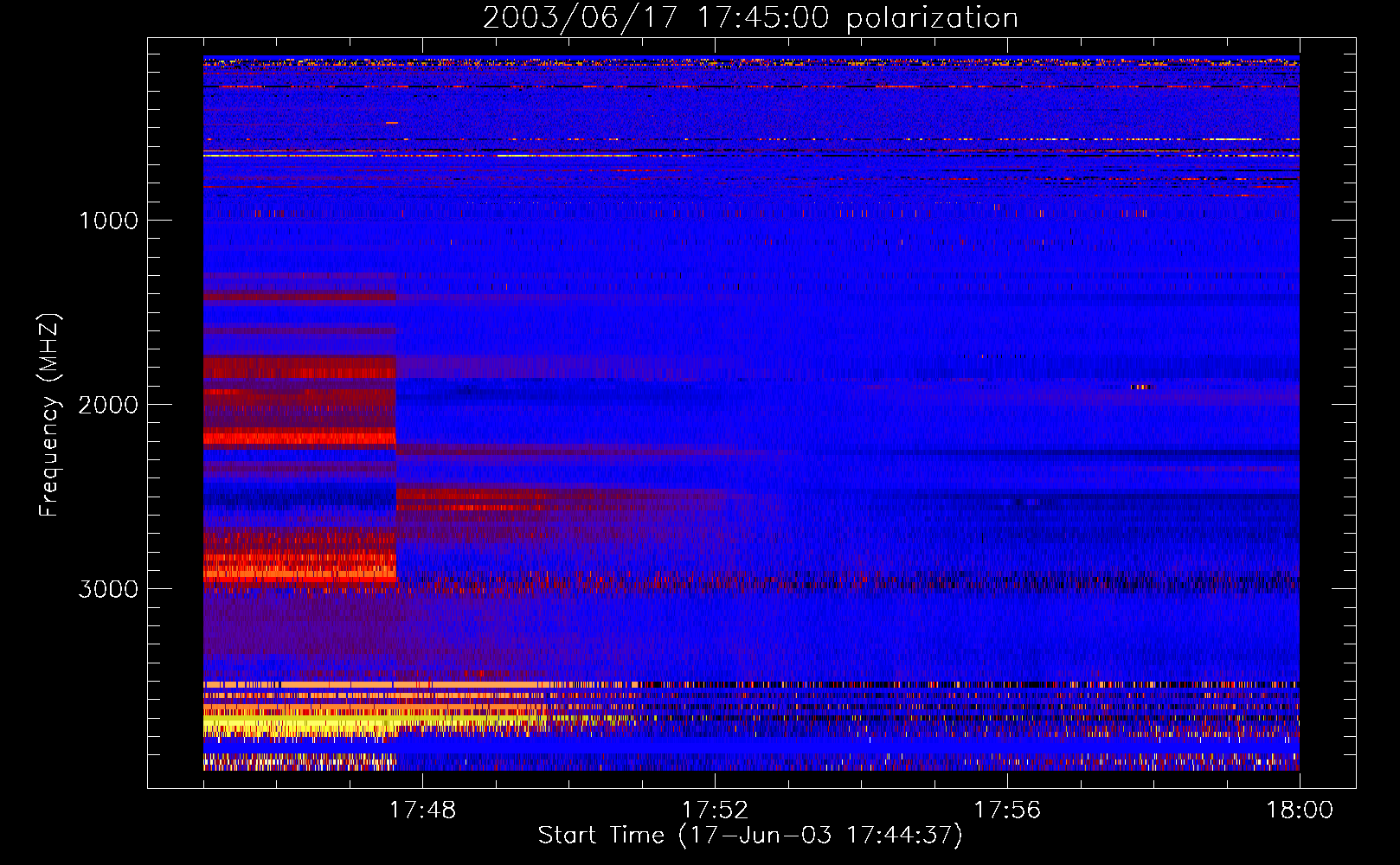Click the 17:56 time tick label
Viewport: 1400px width, 865px height.
[1007, 811]
